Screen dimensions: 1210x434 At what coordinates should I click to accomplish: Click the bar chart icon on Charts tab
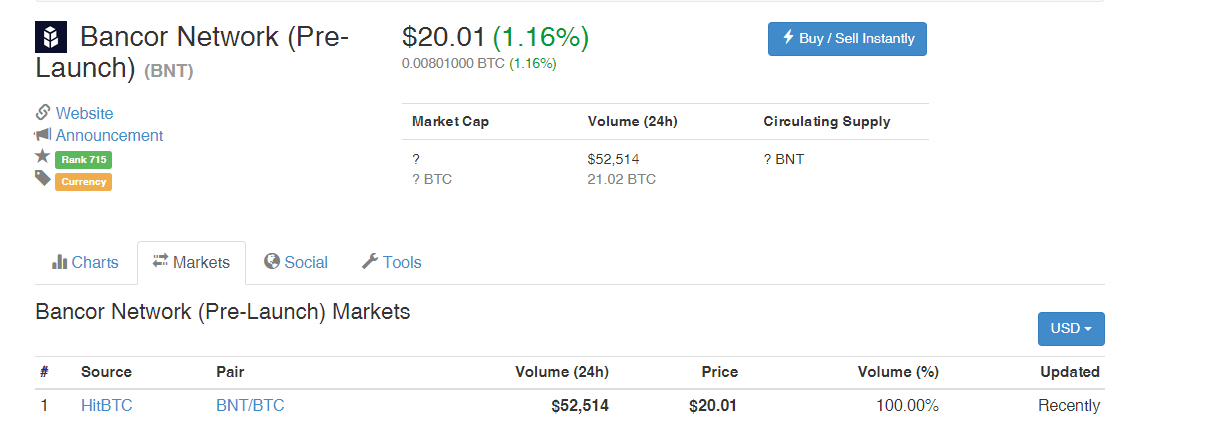tap(59, 262)
